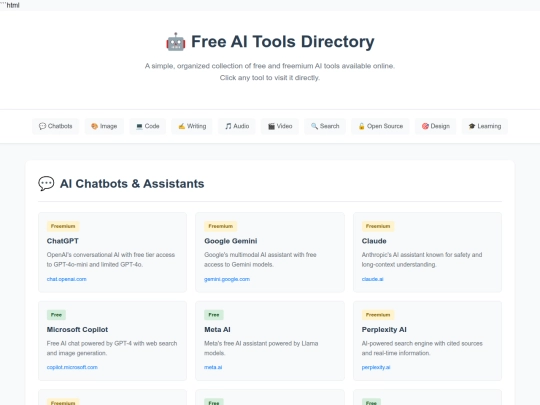The image size is (540, 405).
Task: Select the Video category pill
Action: pos(280,126)
